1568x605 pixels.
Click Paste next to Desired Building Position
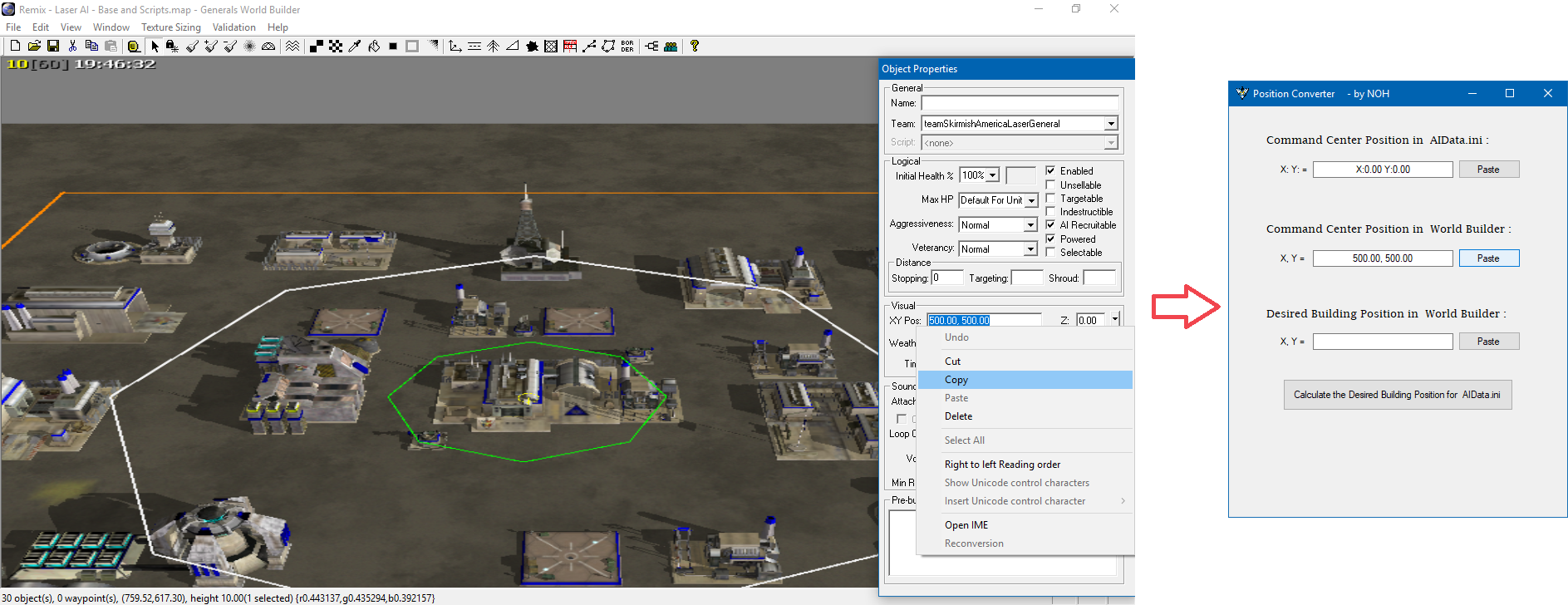coord(1488,342)
